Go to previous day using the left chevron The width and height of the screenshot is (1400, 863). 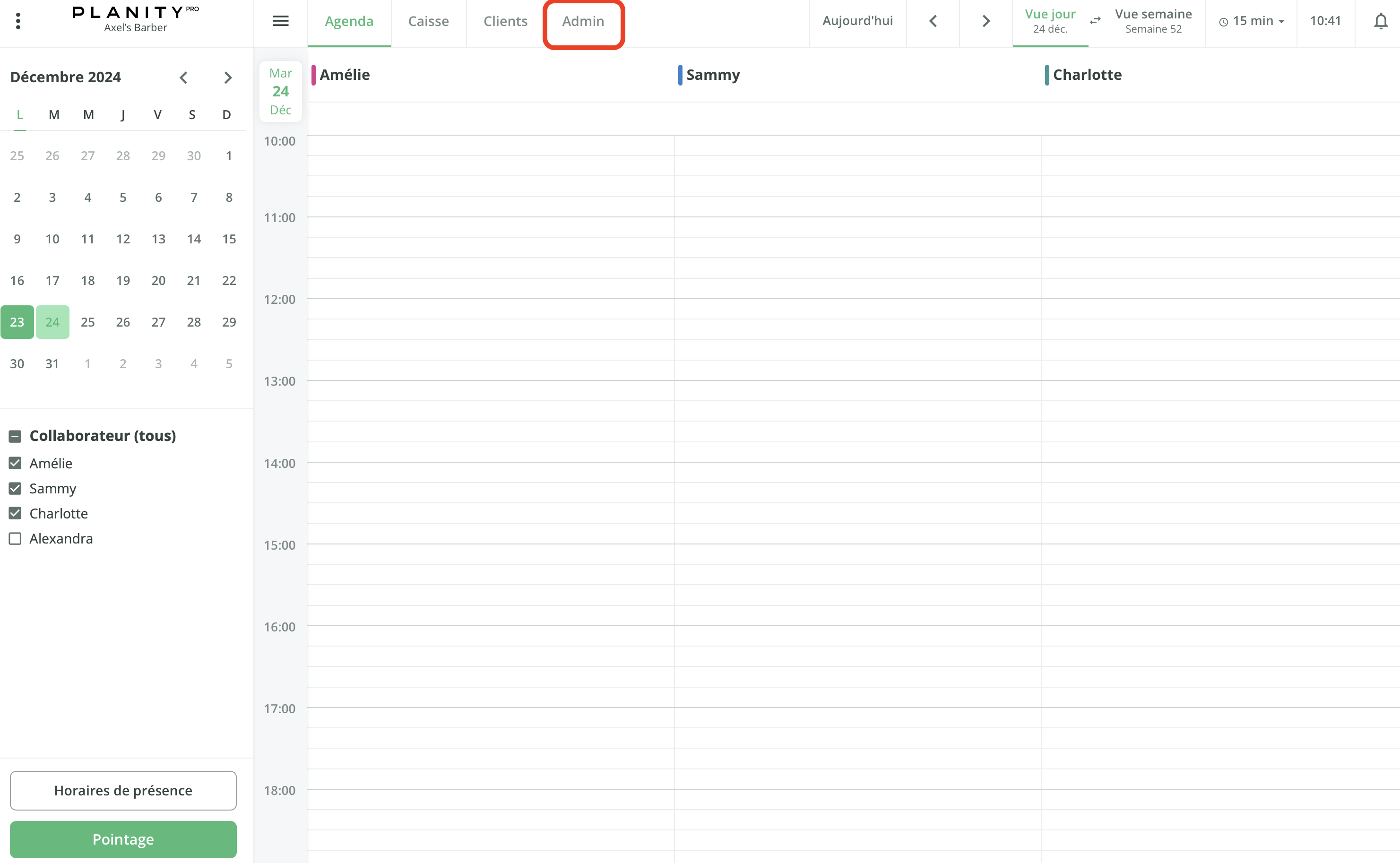pyautogui.click(x=933, y=21)
